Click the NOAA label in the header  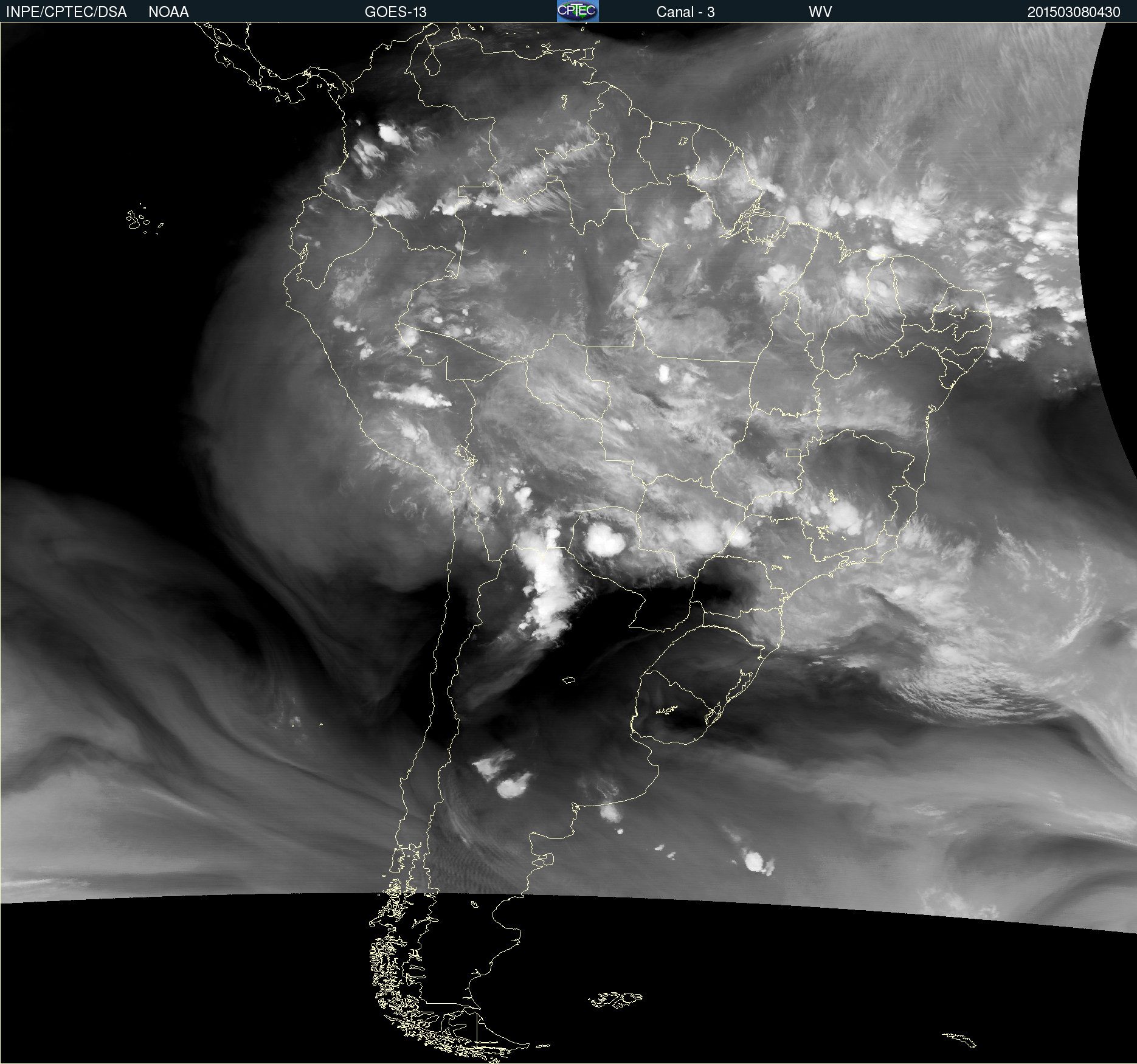[x=168, y=12]
